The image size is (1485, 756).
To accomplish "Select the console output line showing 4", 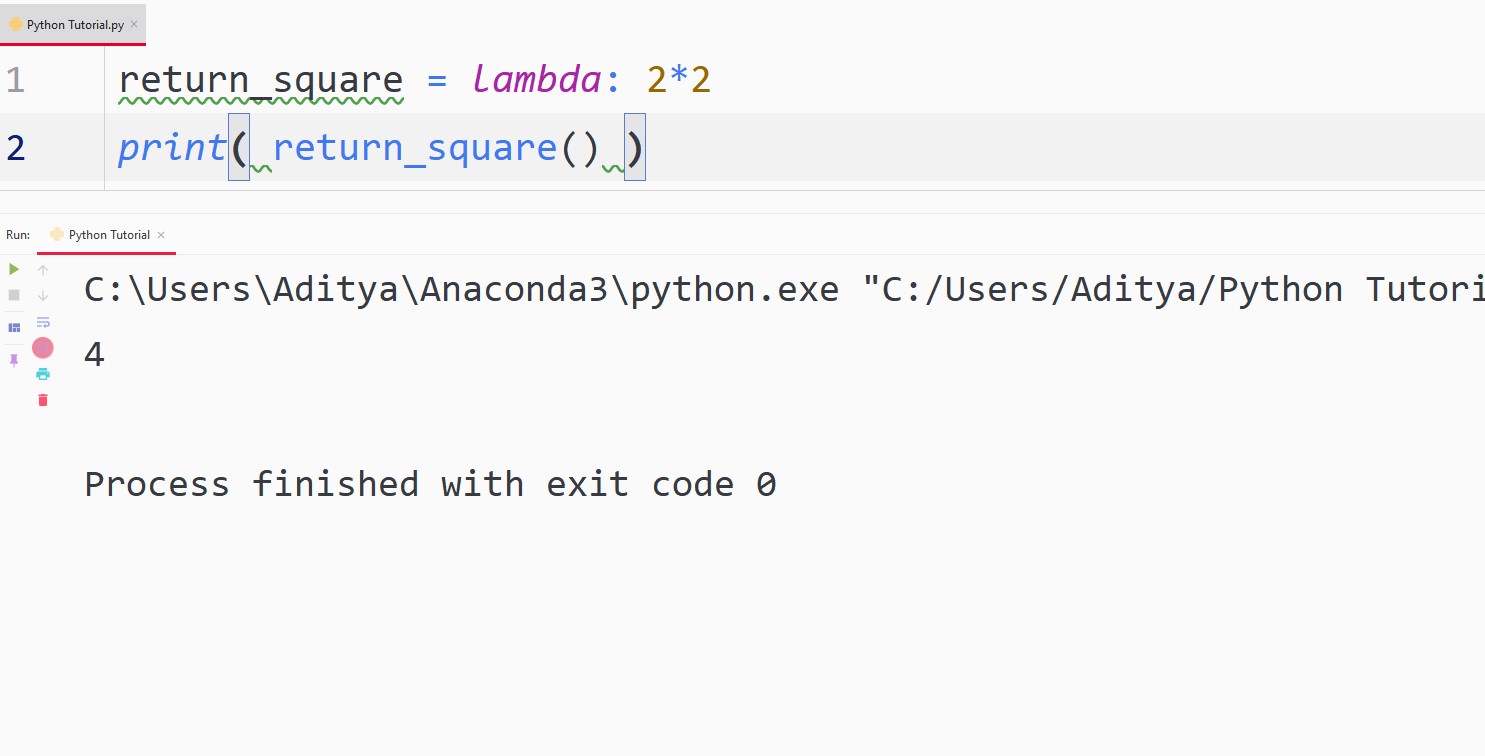I will click(93, 354).
